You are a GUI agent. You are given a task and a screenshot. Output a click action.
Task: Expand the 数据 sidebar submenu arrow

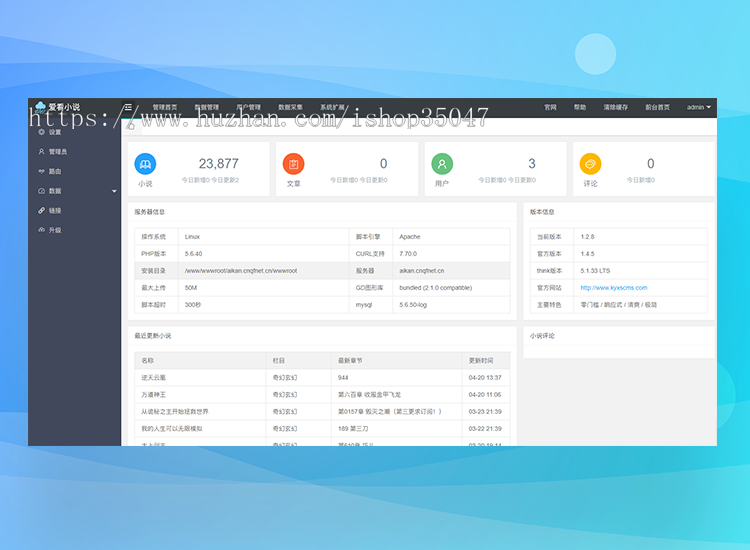pyautogui.click(x=114, y=191)
